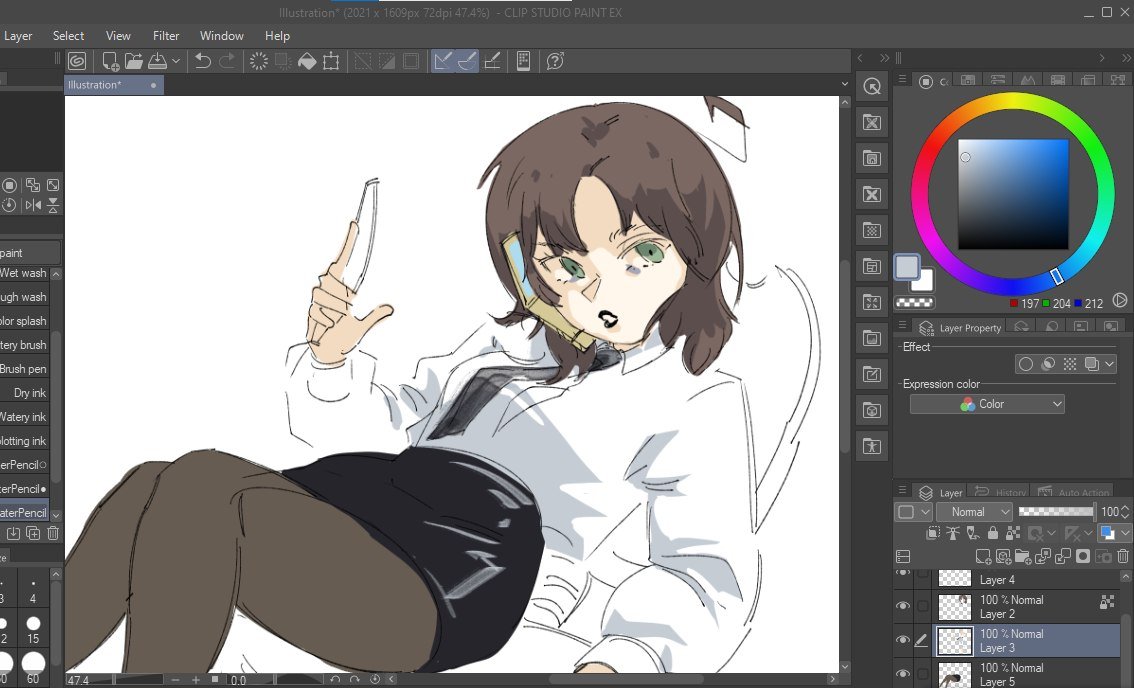Select the Wet wash sub tool
1134x688 pixels.
pyautogui.click(x=25, y=273)
